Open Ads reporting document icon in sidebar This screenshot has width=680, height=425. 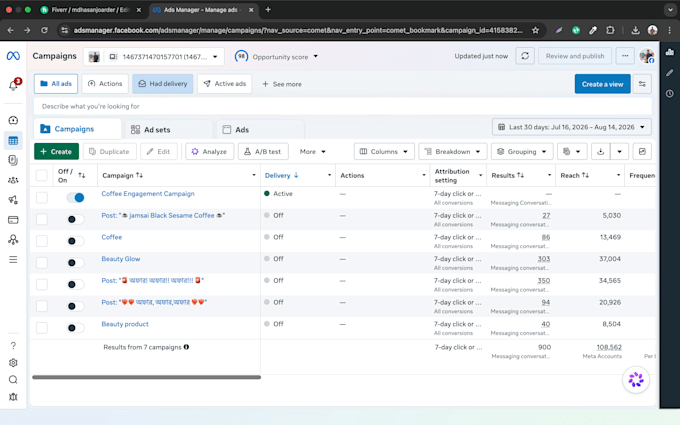tap(13, 160)
